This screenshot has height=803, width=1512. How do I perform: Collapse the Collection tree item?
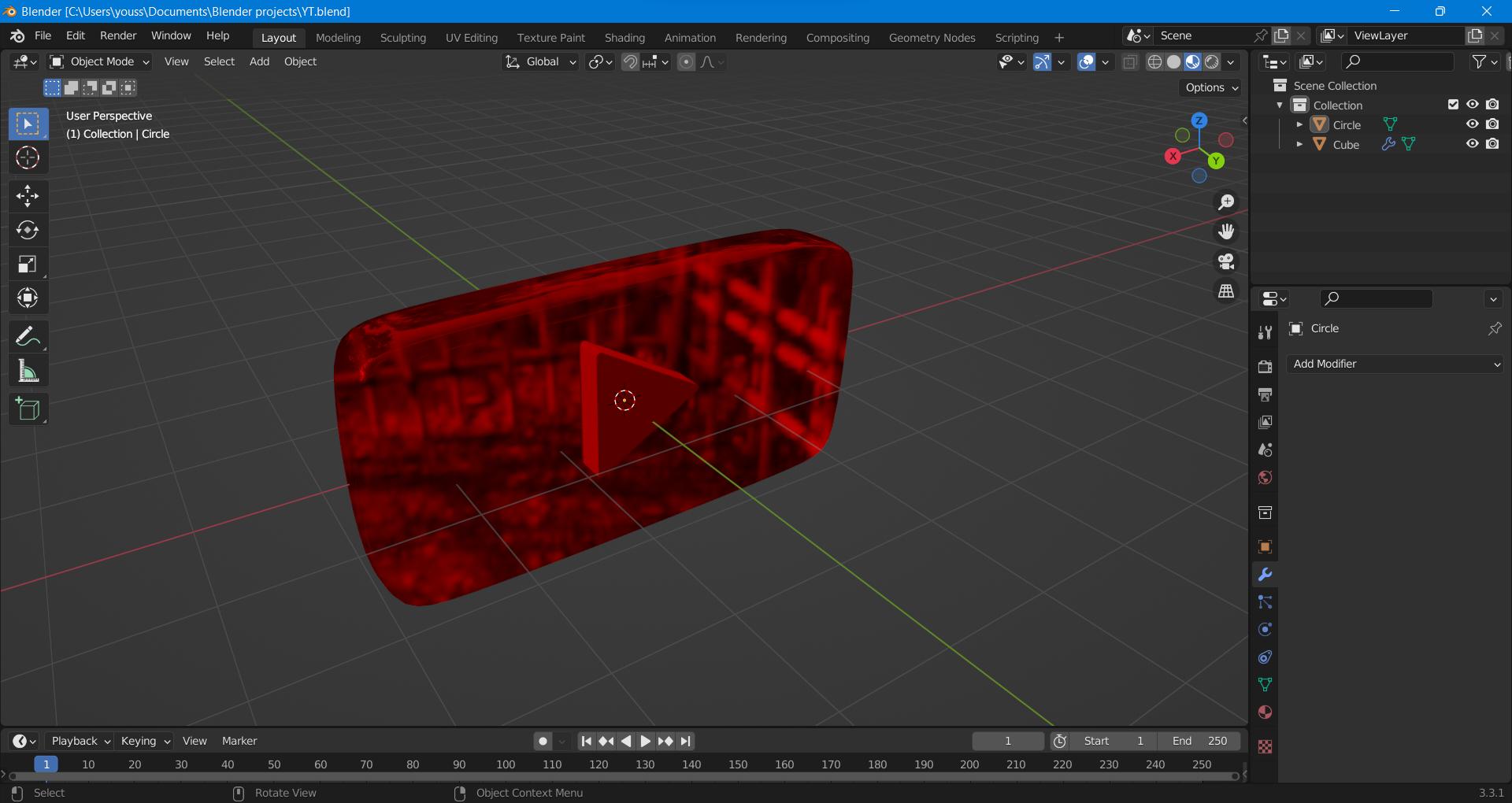click(1280, 105)
